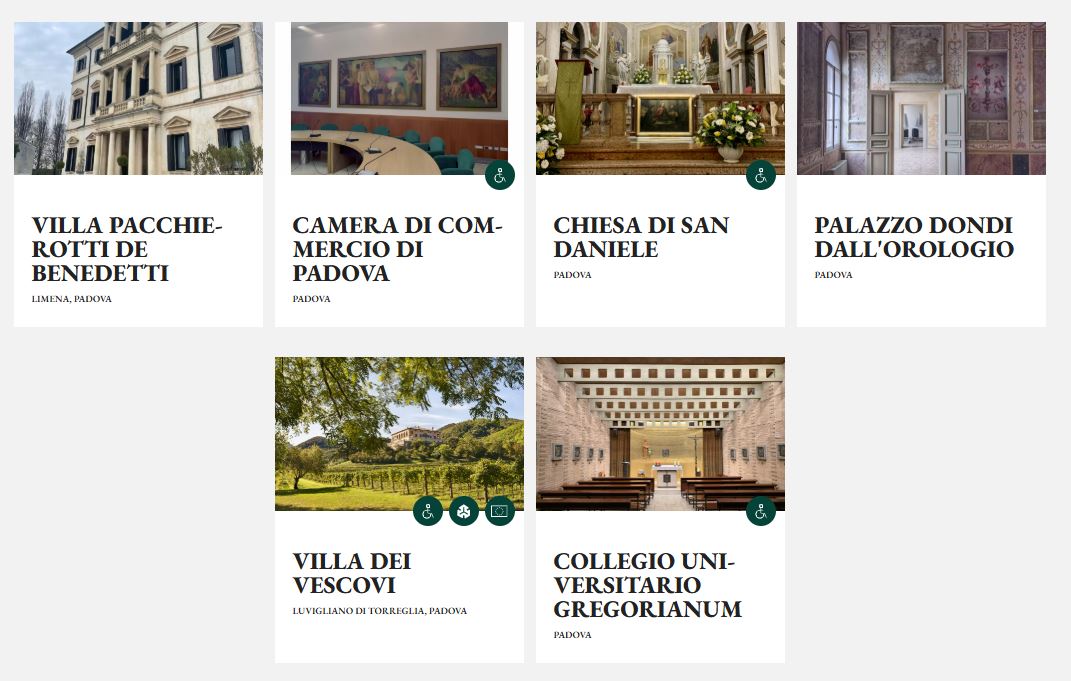This screenshot has height=681, width=1071.
Task: Click the EU flag icon on Villa dei Vescovi
Action: (x=500, y=511)
